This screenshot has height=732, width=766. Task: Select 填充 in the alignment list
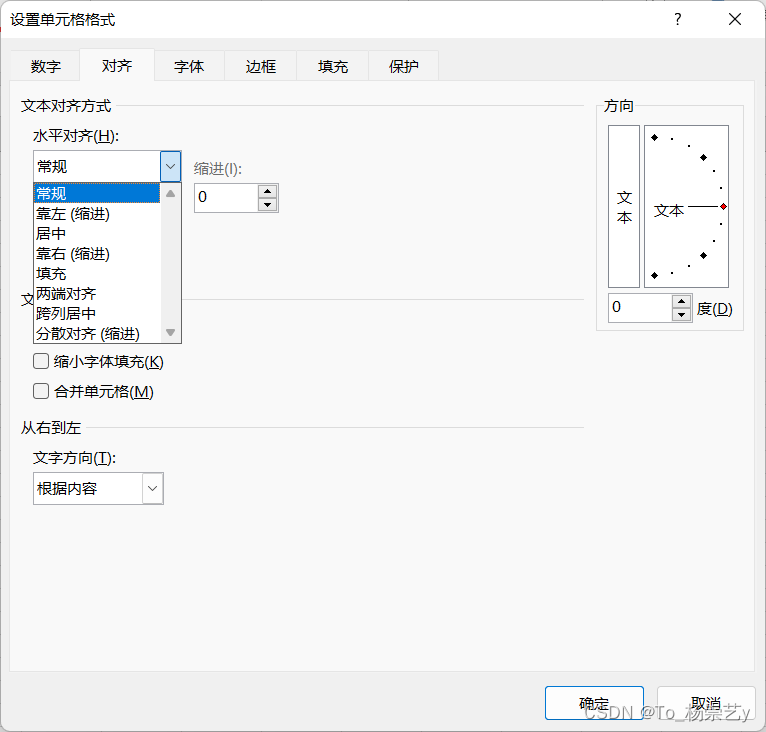point(97,274)
